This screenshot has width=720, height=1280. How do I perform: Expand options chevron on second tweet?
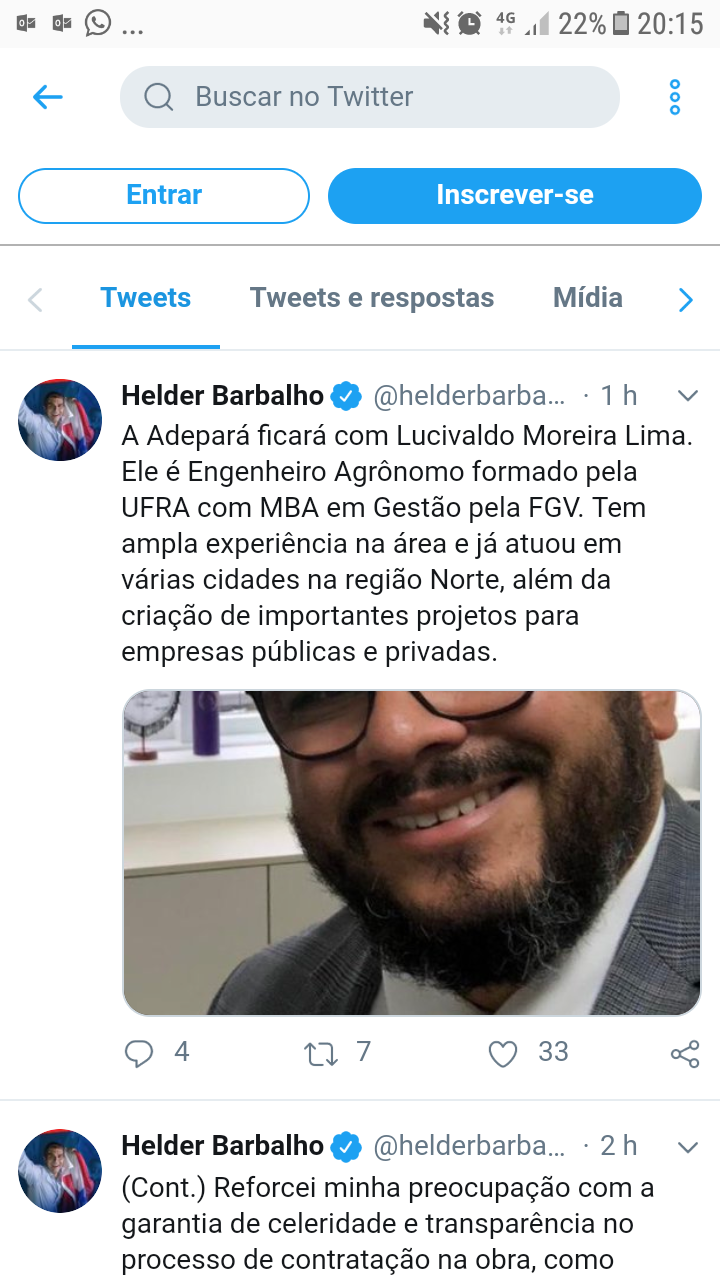(687, 1146)
